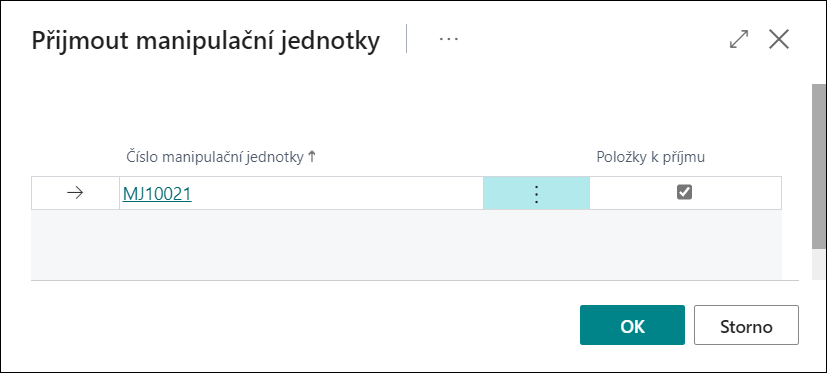Open the Položky k příjmu column header menu

pyautogui.click(x=651, y=157)
